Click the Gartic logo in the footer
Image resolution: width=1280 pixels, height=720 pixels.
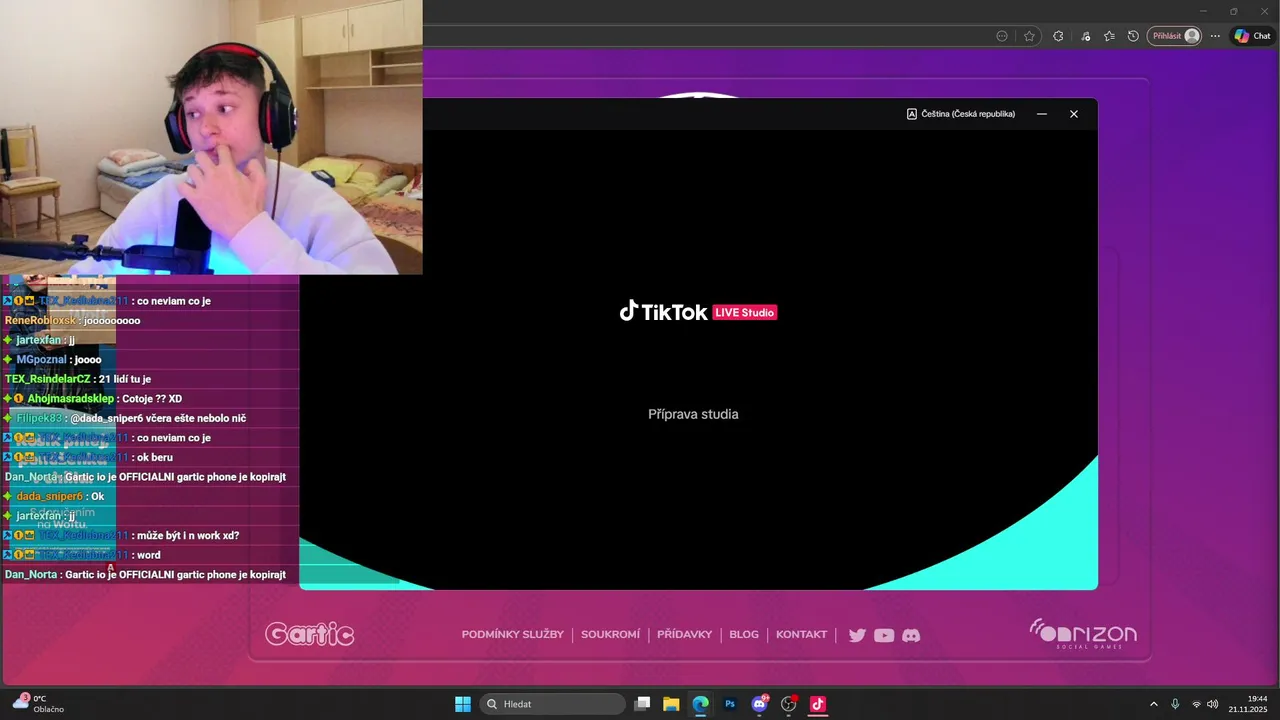[x=310, y=634]
